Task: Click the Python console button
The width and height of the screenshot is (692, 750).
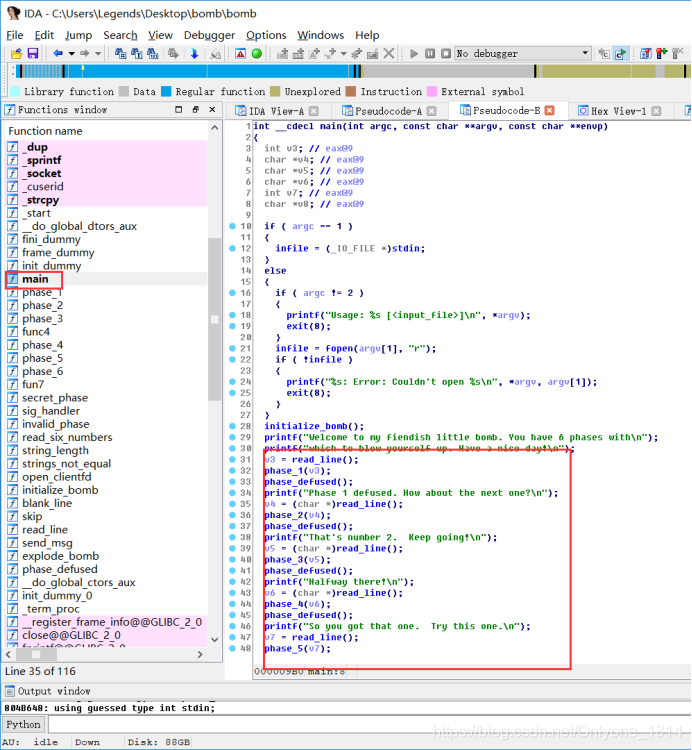Action: [23, 724]
